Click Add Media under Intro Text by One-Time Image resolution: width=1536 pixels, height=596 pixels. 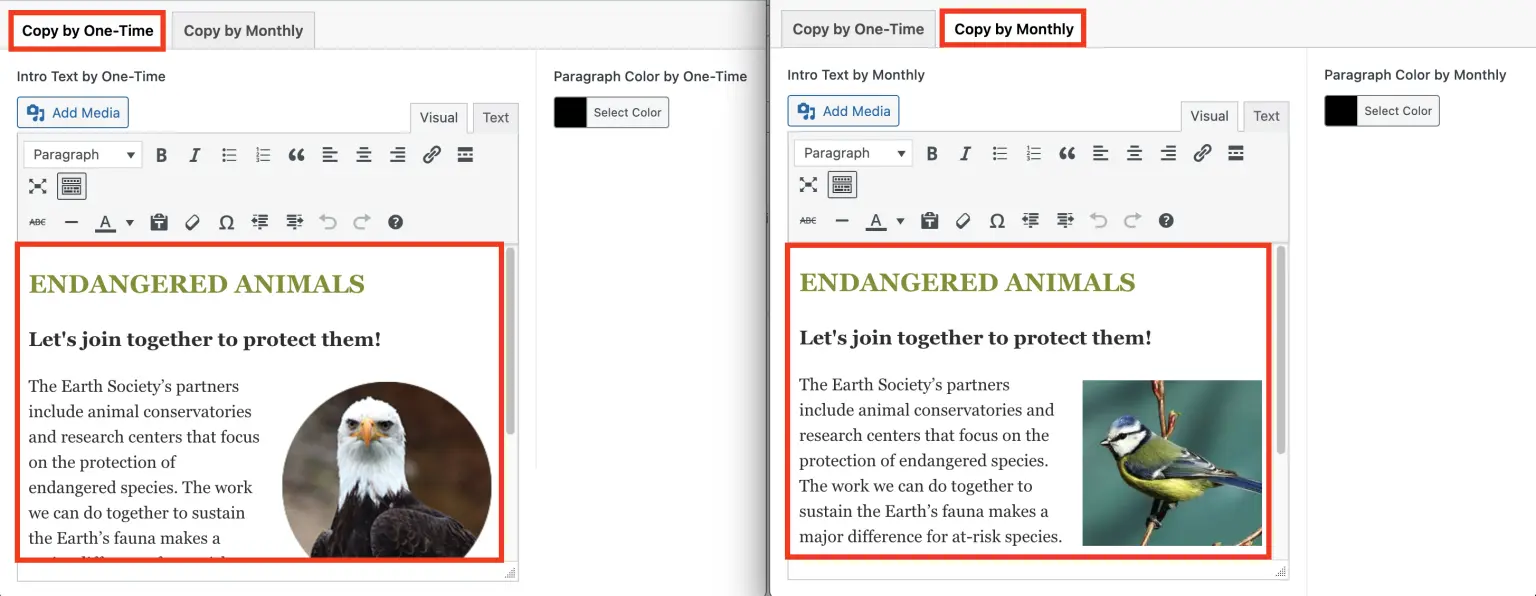coord(73,113)
